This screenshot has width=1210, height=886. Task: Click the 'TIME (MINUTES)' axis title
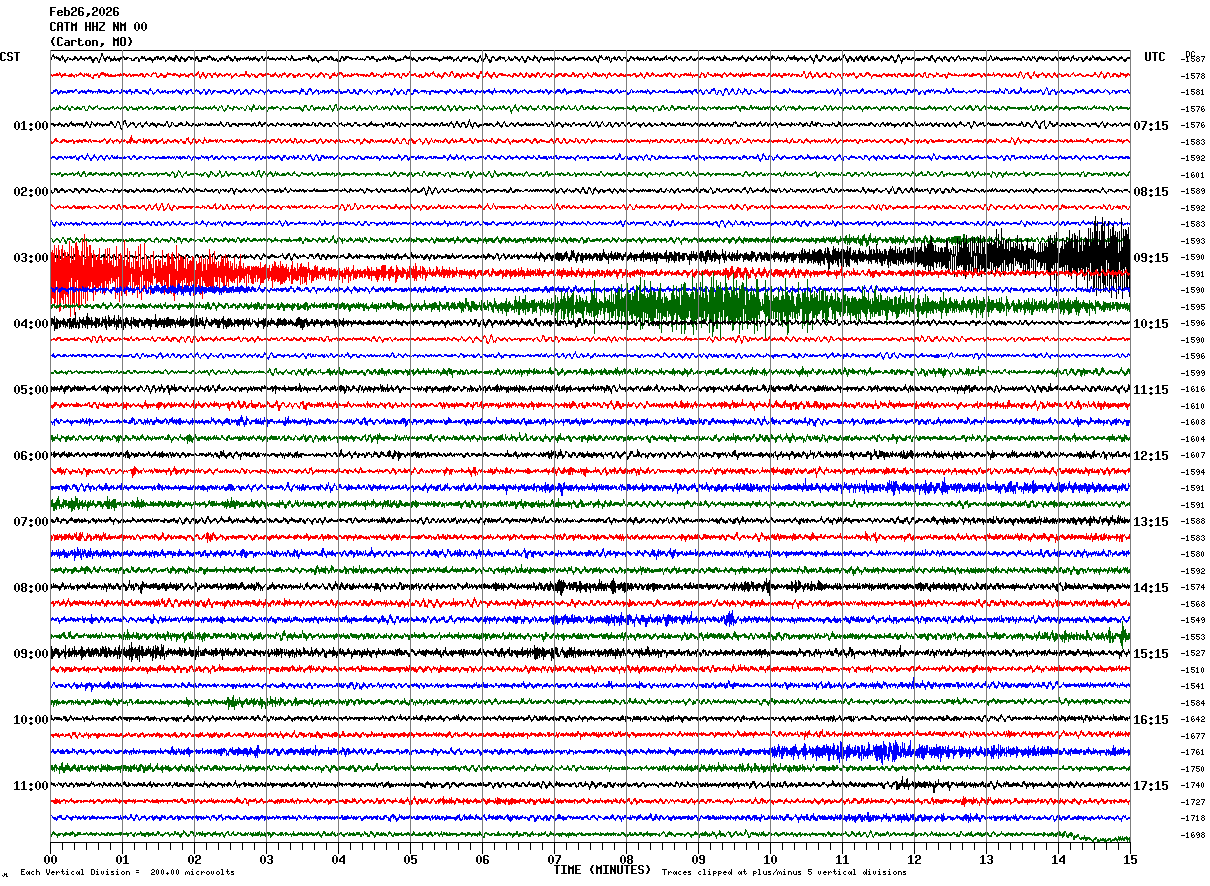coord(602,870)
